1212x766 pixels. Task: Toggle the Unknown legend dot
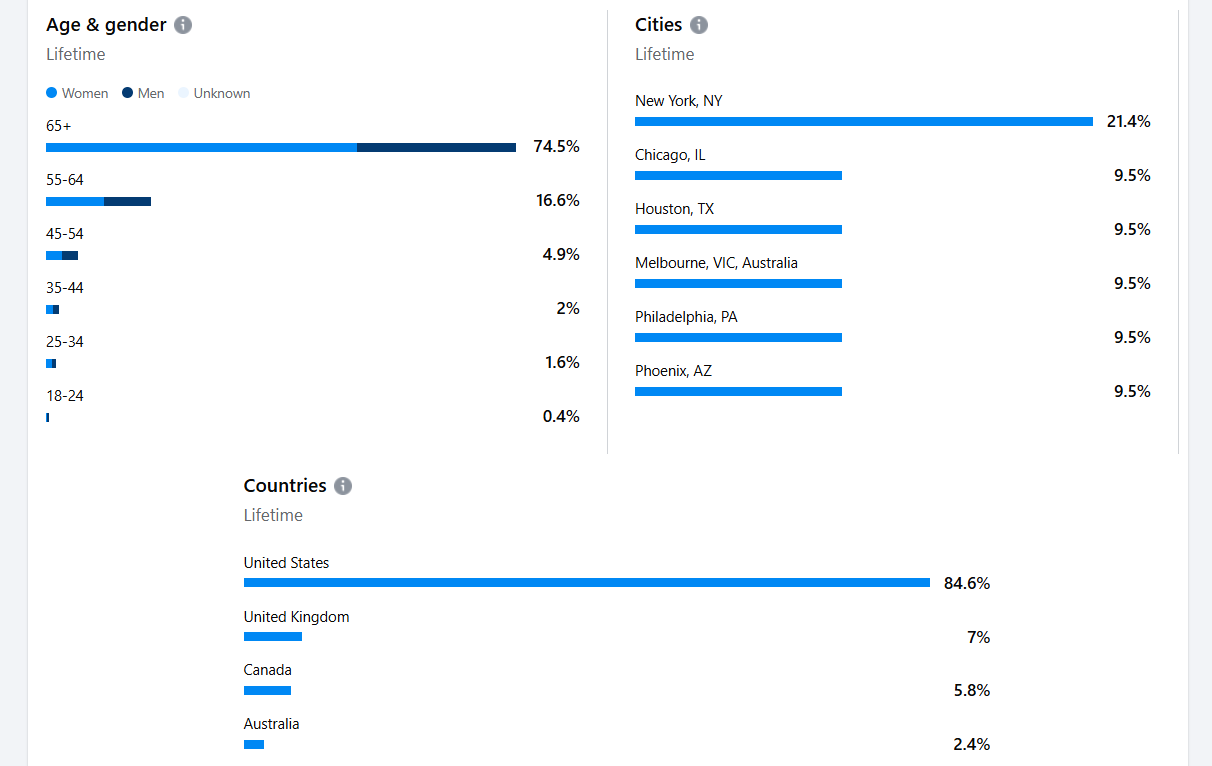coord(183,93)
